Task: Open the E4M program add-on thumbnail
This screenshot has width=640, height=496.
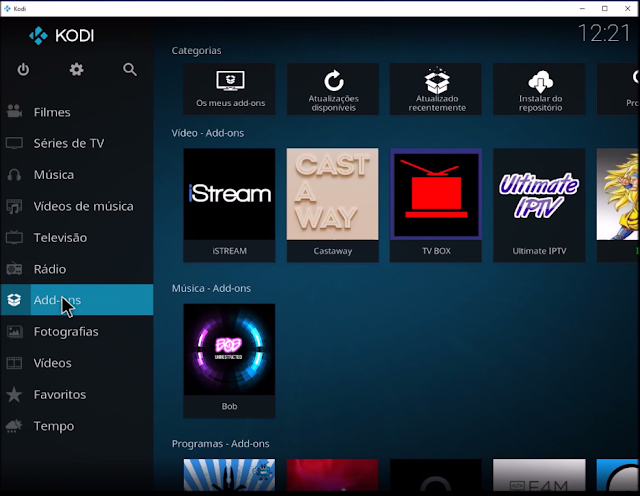Action: tap(539, 475)
